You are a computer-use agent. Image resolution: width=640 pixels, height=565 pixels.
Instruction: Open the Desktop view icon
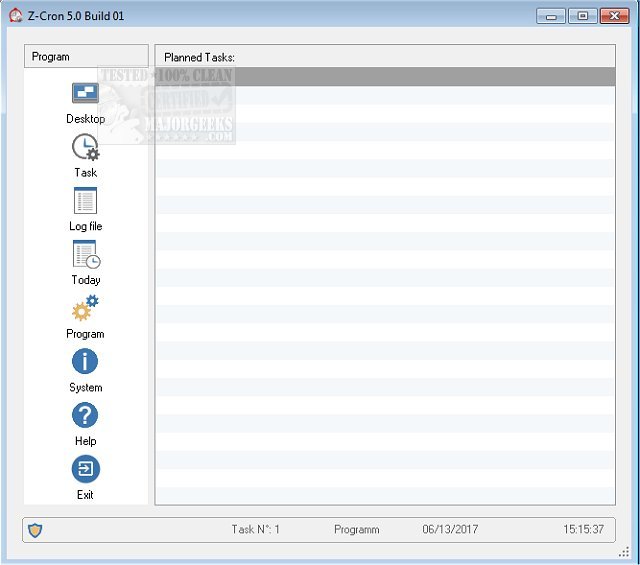(85, 93)
